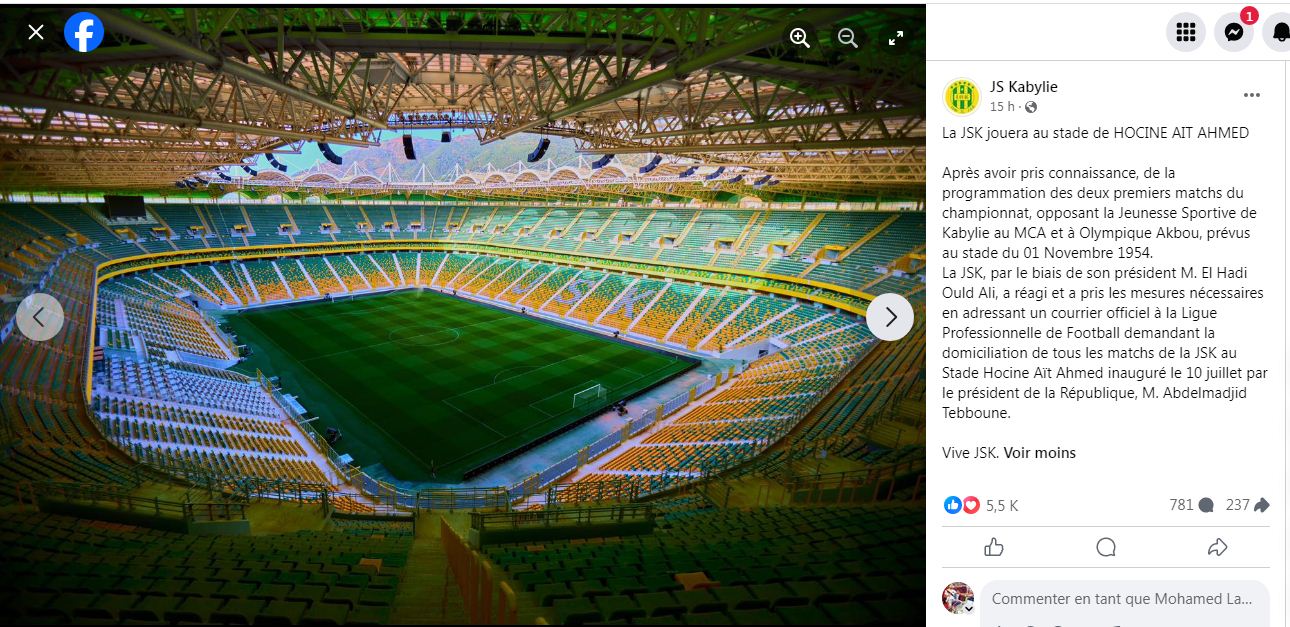Go to the next photo
1290x627 pixels.
coord(890,317)
